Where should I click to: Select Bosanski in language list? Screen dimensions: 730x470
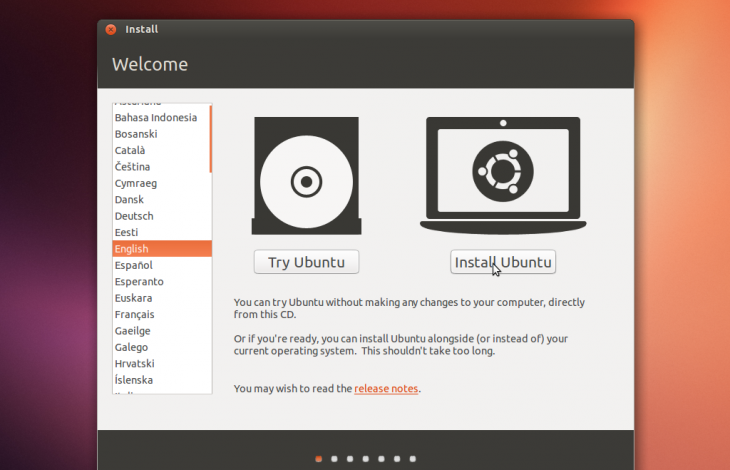pos(161,134)
